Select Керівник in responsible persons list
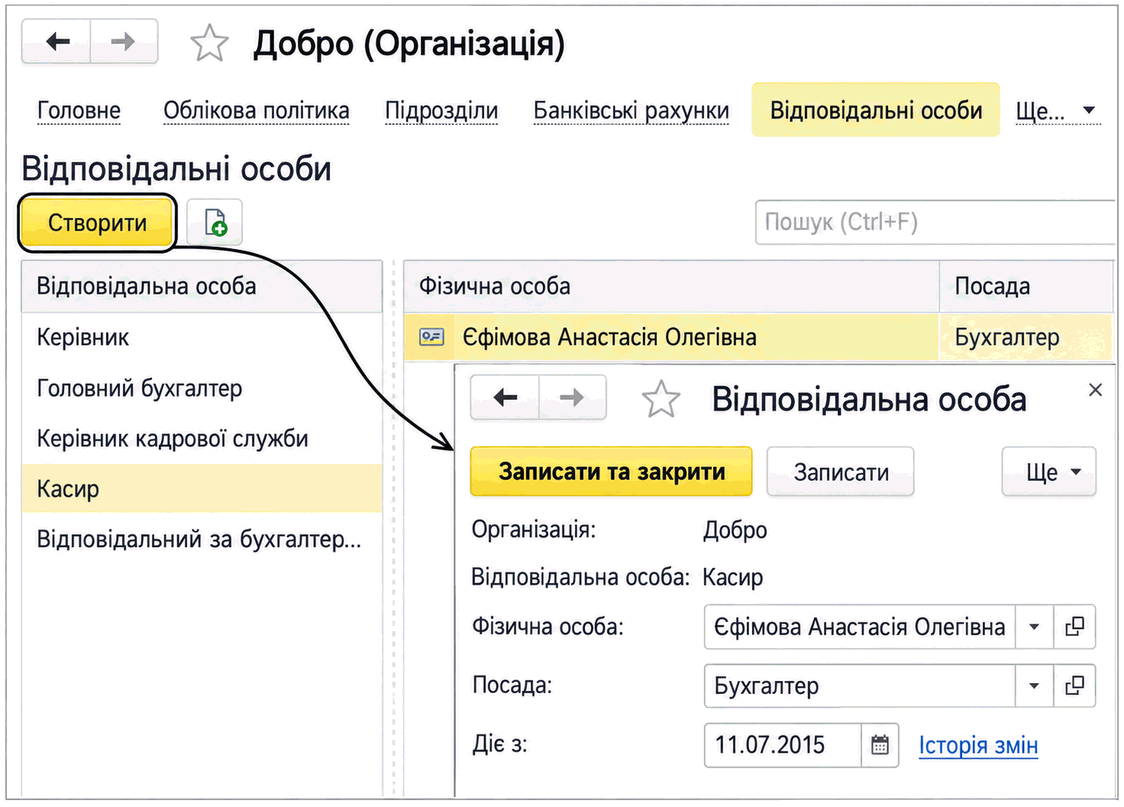 point(201,337)
